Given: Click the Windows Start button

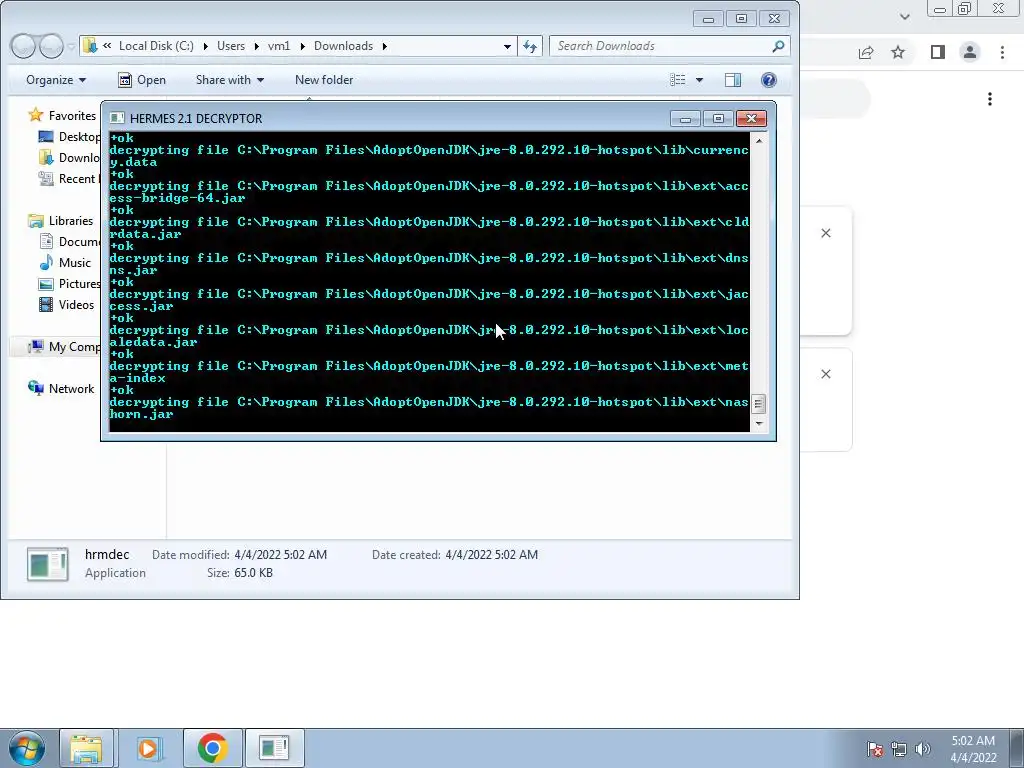Looking at the screenshot, I should point(27,748).
